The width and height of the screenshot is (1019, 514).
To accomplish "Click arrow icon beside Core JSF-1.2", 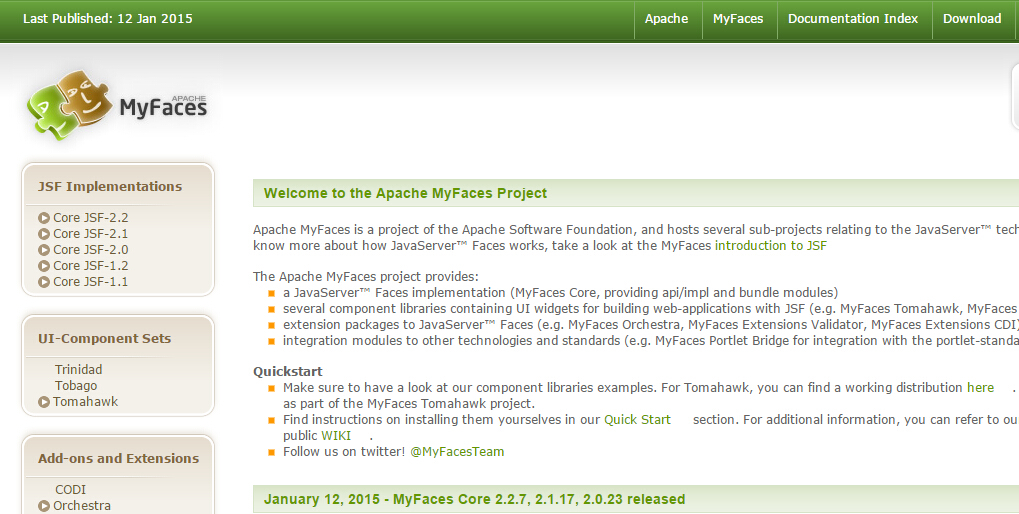I will [44, 266].
